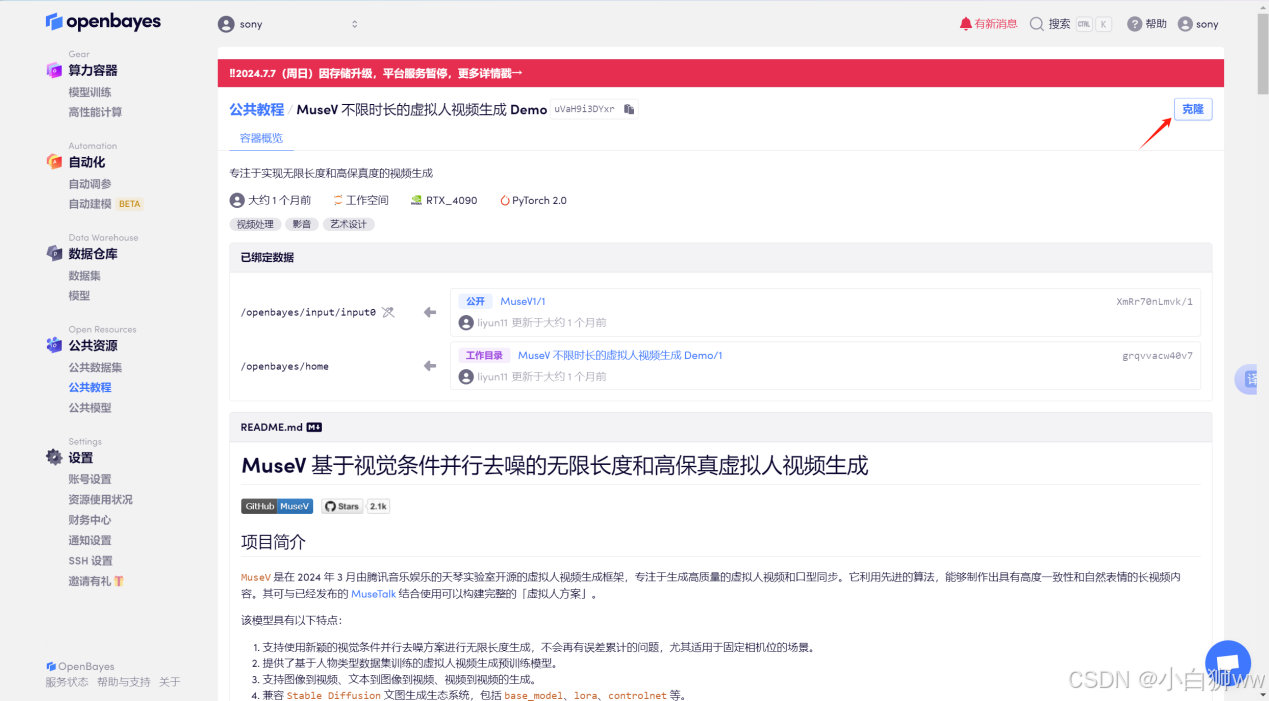Open 邀请有礼 in sidebar
Image resolution: width=1269 pixels, height=701 pixels.
click(95, 581)
